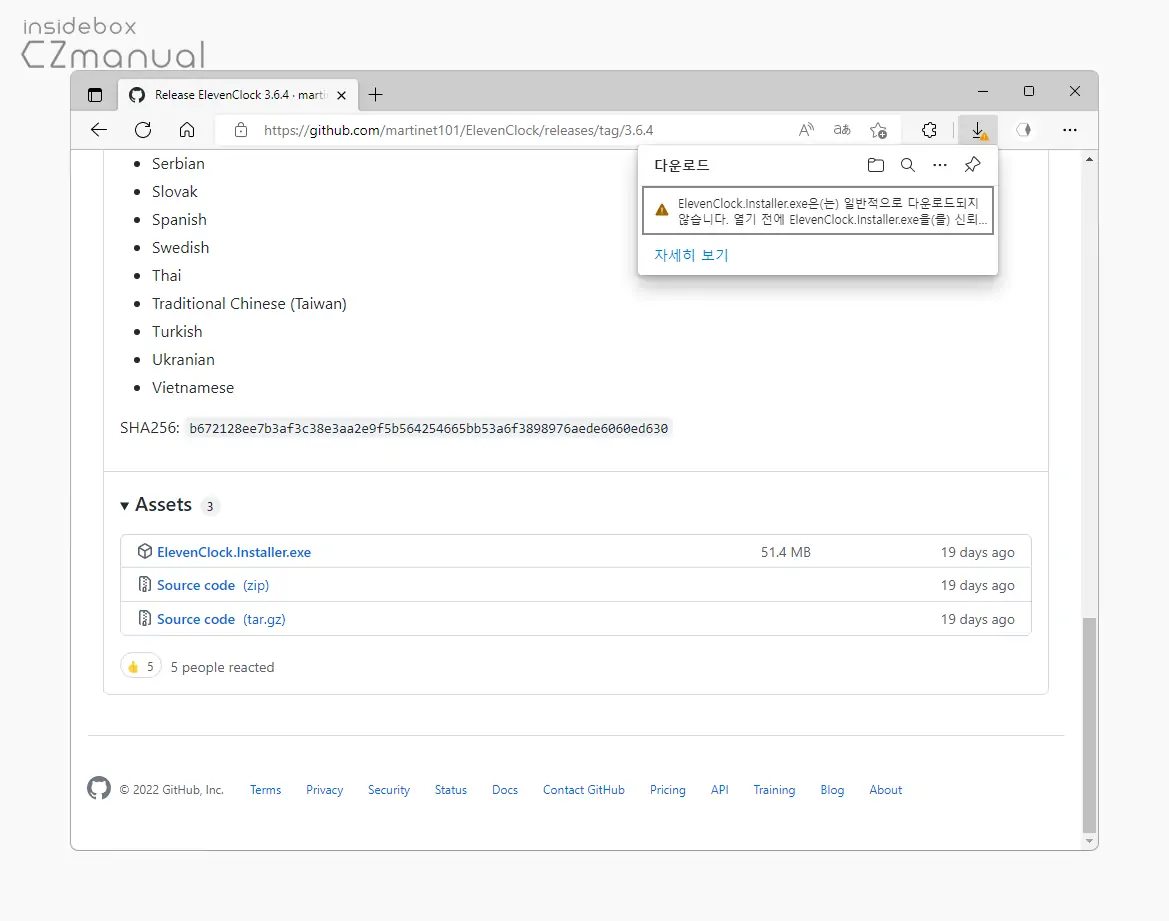Download Source code (tar.gz)
Viewport: 1169px width, 921px height.
click(x=221, y=619)
